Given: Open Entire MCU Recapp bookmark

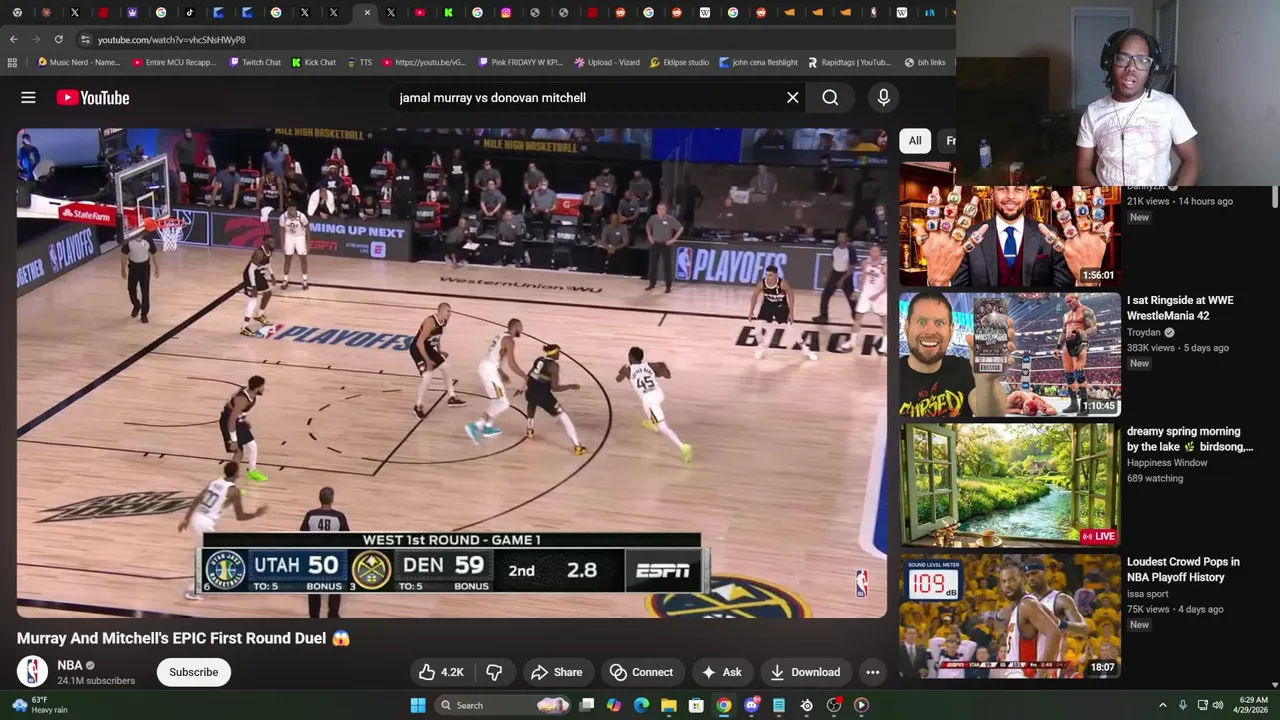Looking at the screenshot, I should 174,62.
